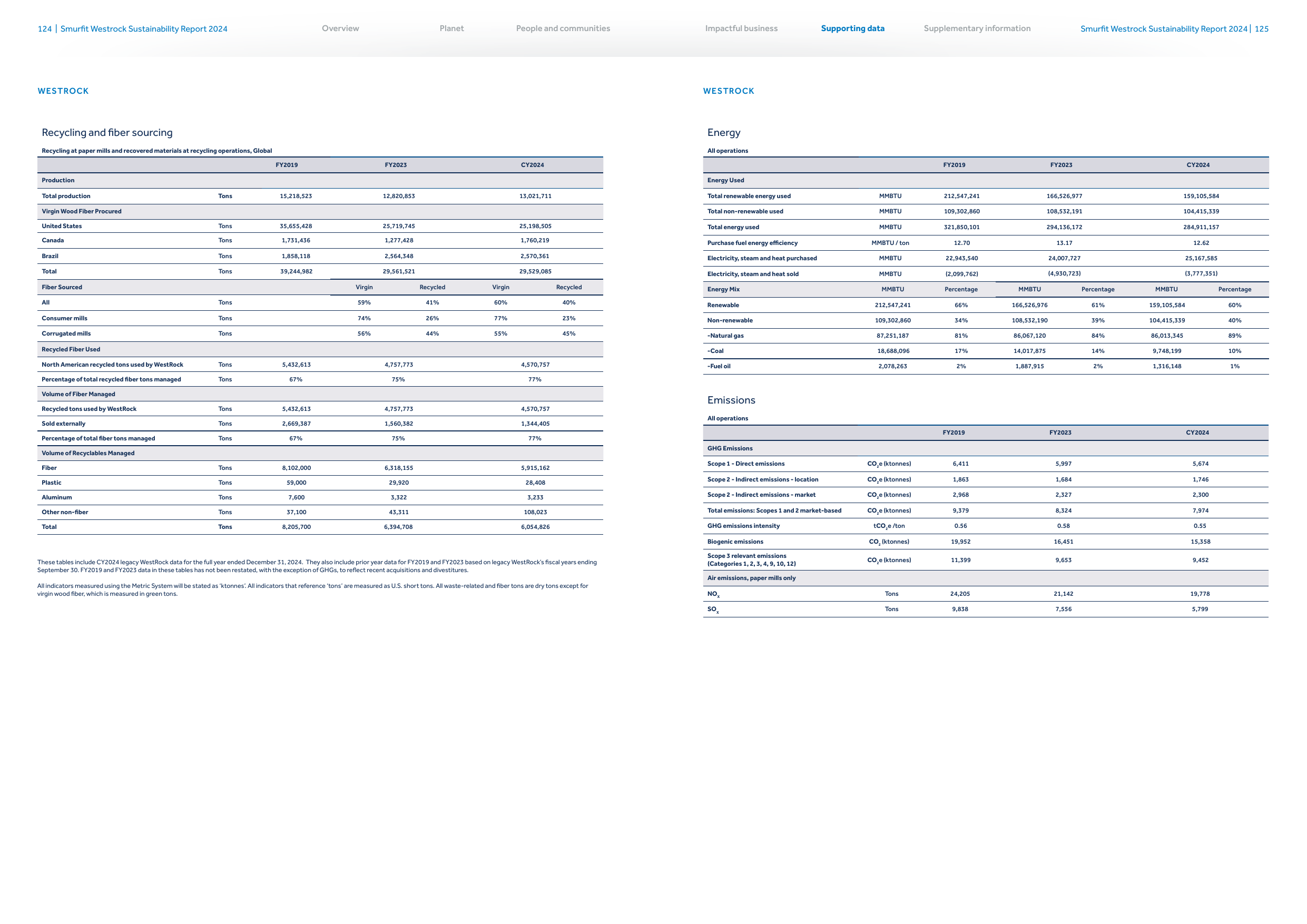Select the Canada row label
Viewport: 1307px width, 924px height.
point(53,240)
